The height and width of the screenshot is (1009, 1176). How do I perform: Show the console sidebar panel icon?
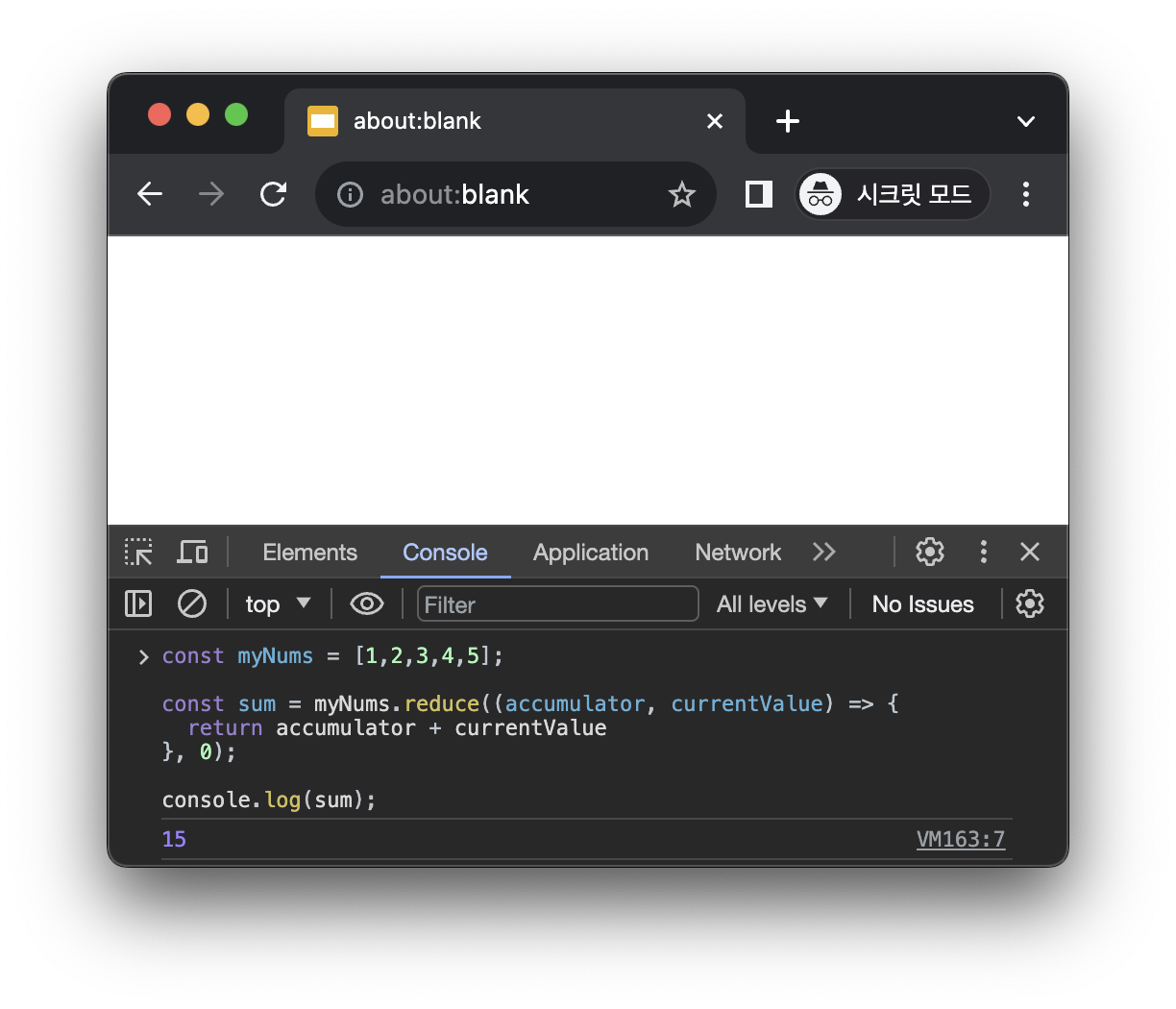pyautogui.click(x=138, y=603)
